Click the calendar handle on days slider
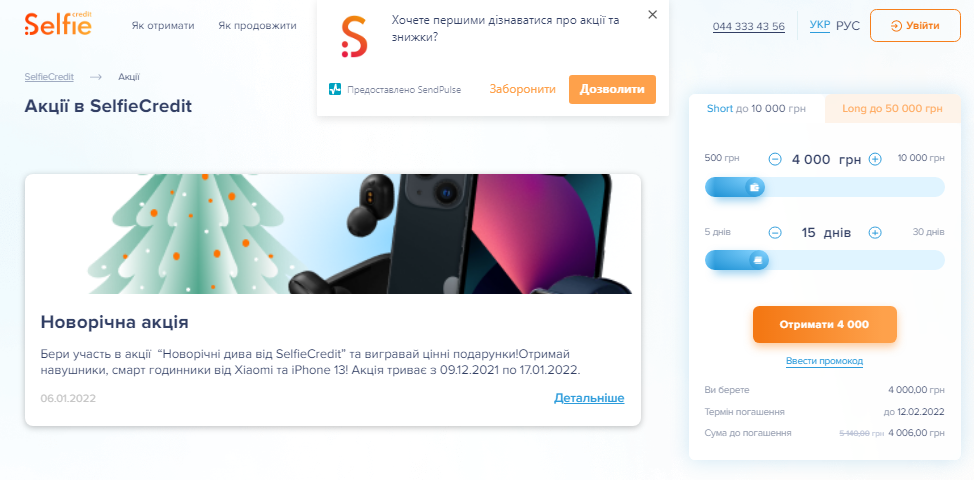 pos(757,260)
